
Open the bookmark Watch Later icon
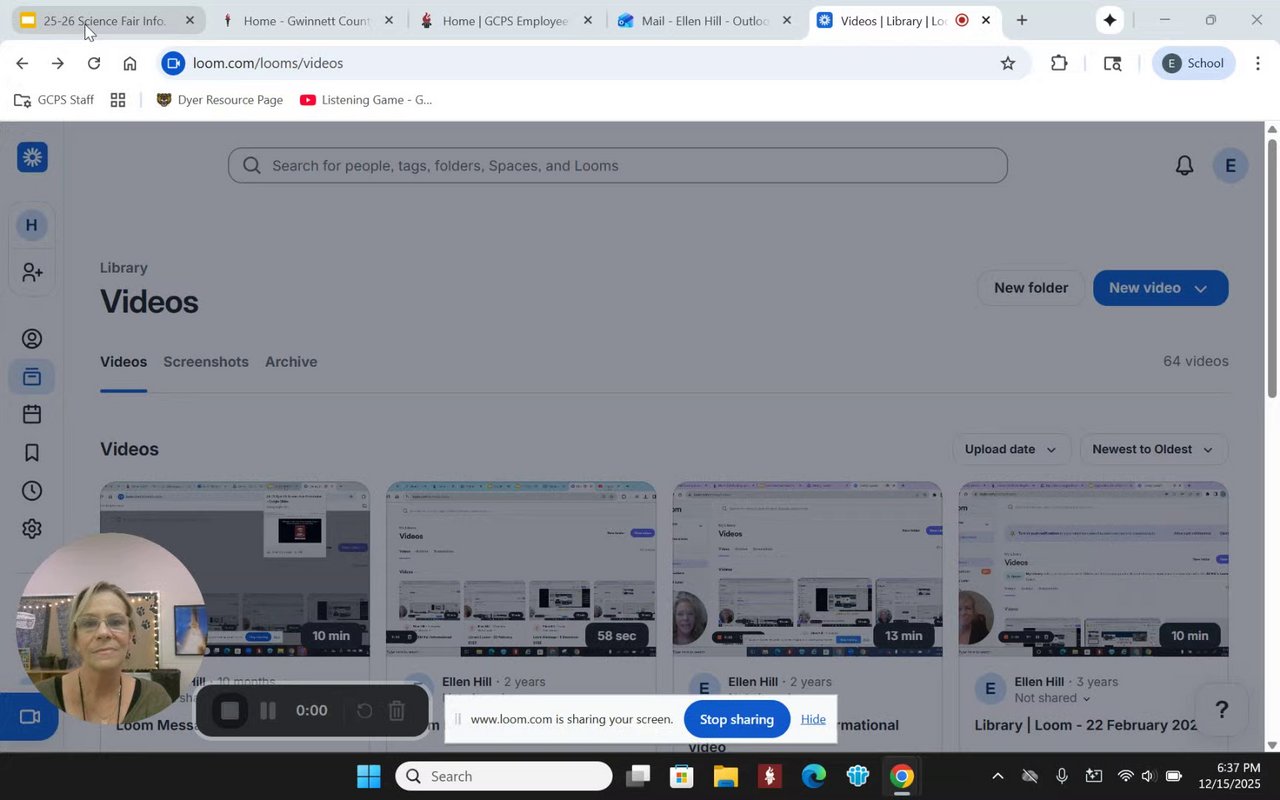[x=32, y=453]
